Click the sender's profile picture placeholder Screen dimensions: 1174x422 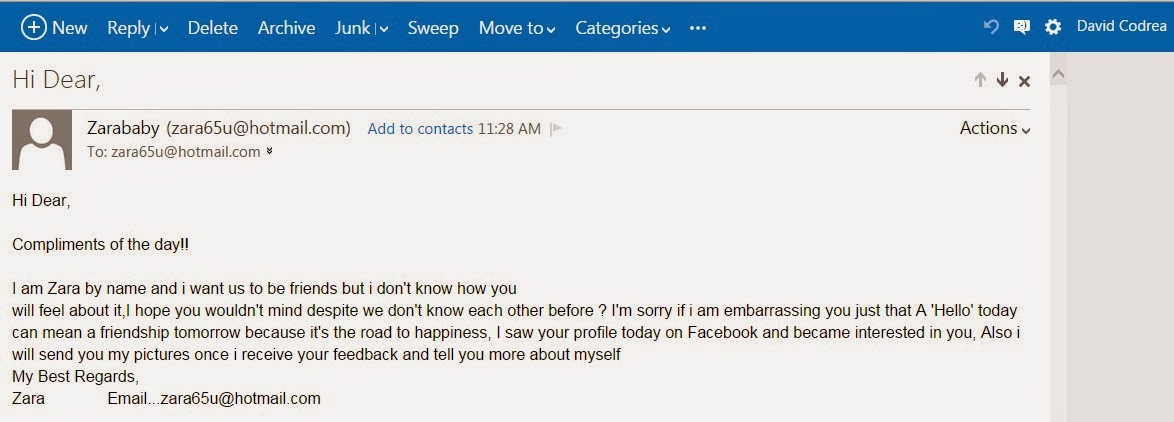[42, 140]
